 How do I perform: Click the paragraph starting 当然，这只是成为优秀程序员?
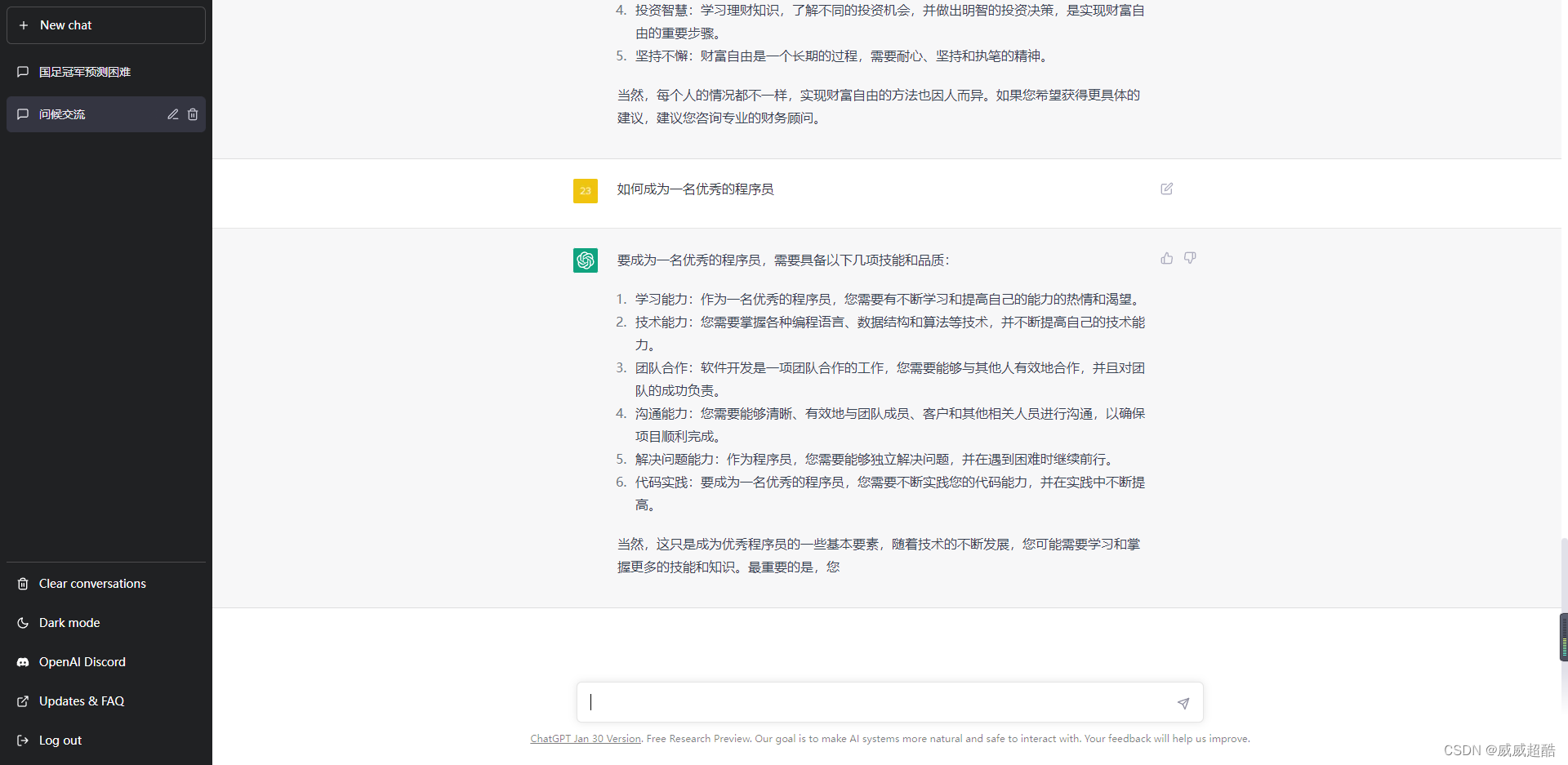point(879,556)
